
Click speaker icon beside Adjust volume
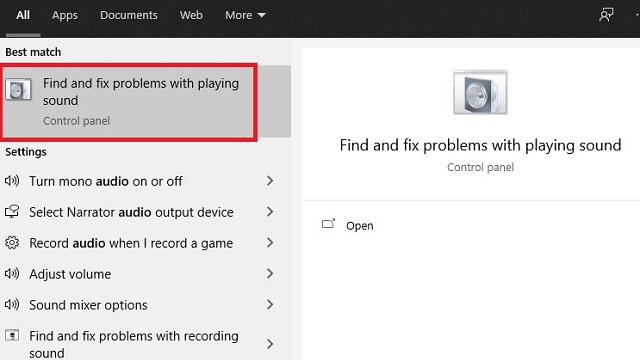pos(12,273)
